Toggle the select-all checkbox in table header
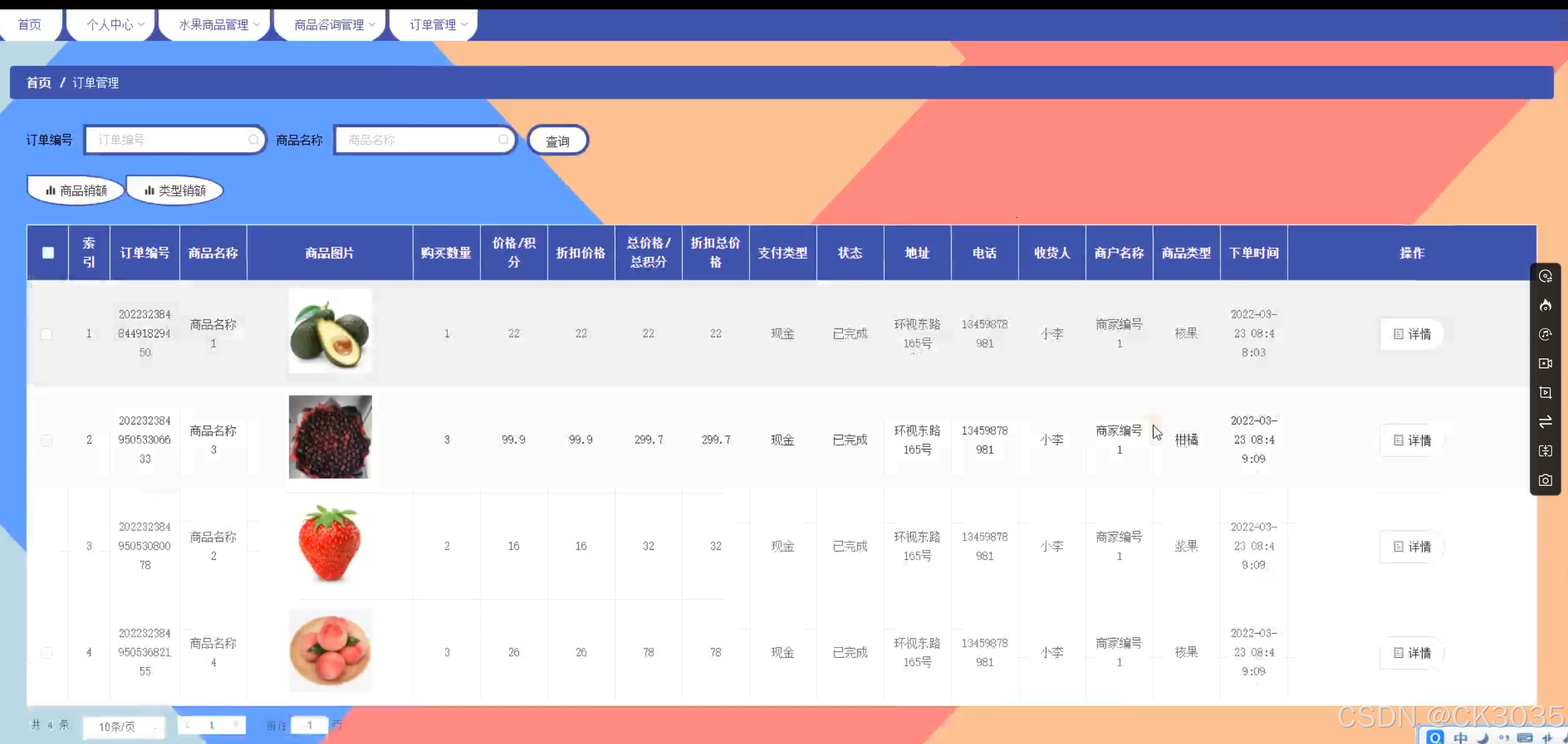This screenshot has height=744, width=1568. click(x=48, y=252)
